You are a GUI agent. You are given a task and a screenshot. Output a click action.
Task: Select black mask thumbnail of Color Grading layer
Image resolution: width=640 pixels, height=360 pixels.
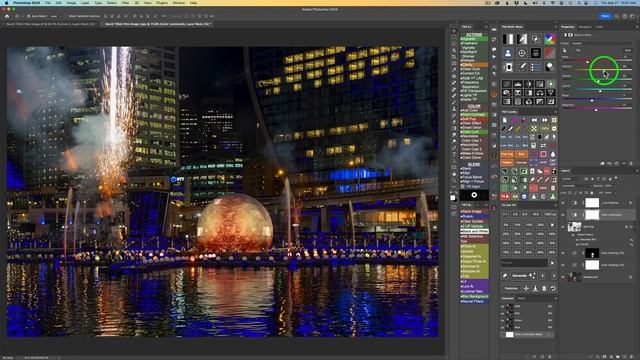[x=592, y=253]
